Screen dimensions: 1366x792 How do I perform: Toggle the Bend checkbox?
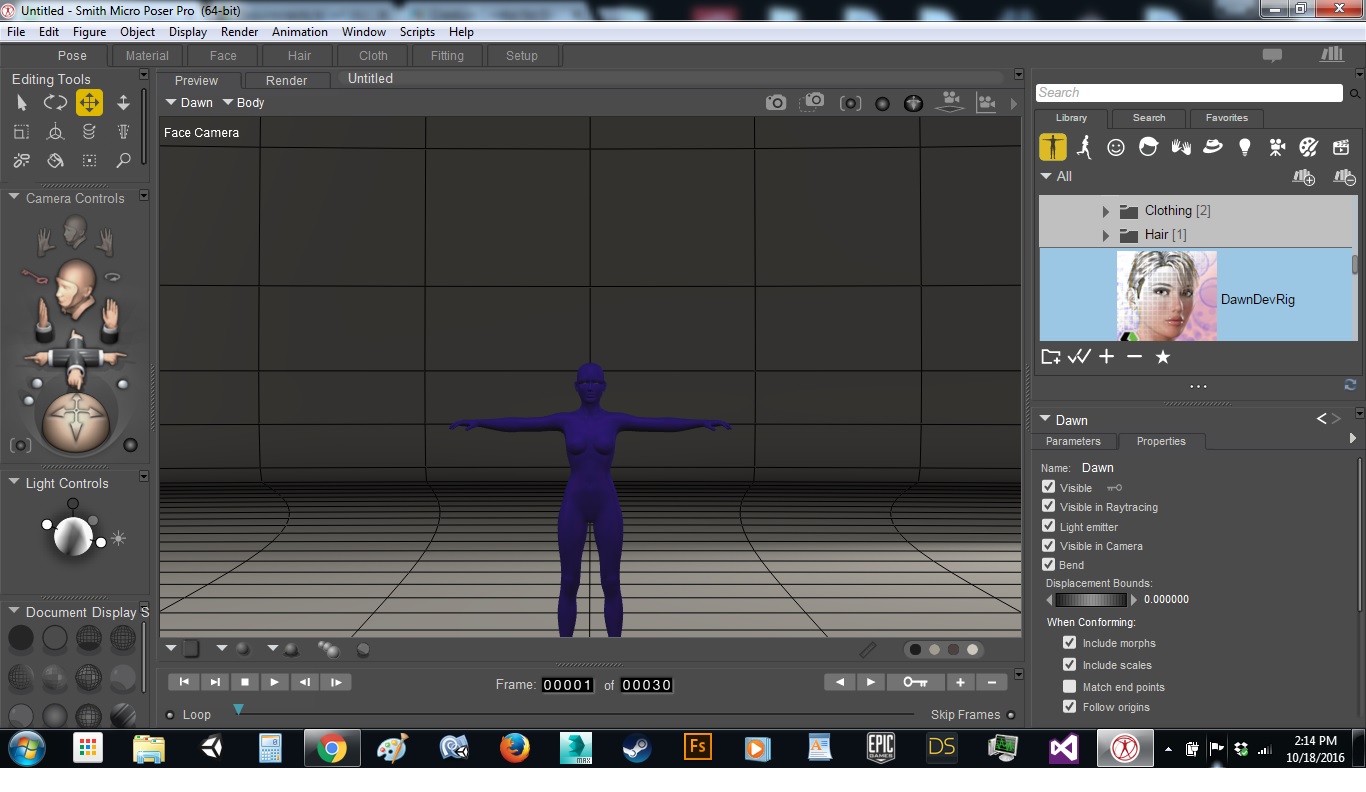[x=1048, y=564]
